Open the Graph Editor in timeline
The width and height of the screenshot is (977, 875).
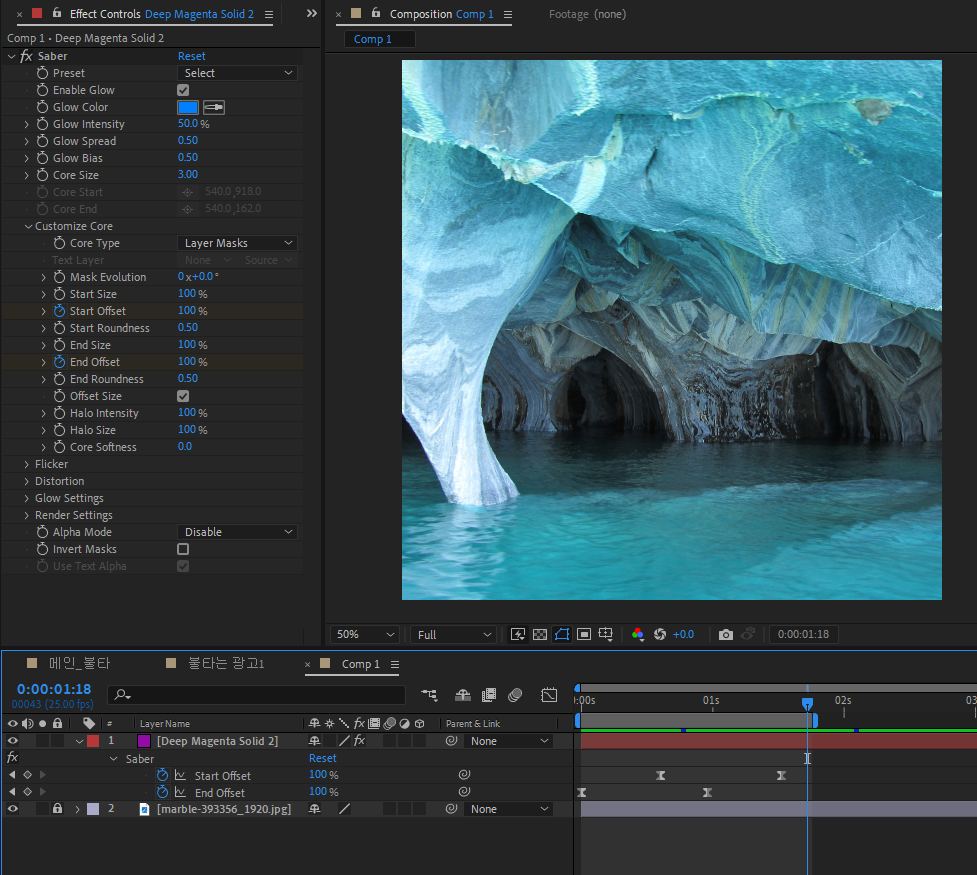[x=549, y=694]
